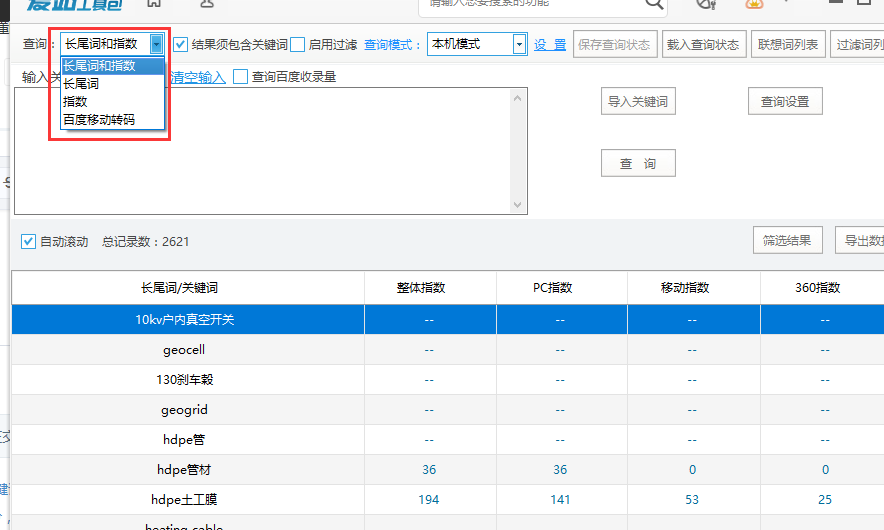Check the 查询百度收录量 checkbox
Screen dimensions: 884x530
(240, 77)
